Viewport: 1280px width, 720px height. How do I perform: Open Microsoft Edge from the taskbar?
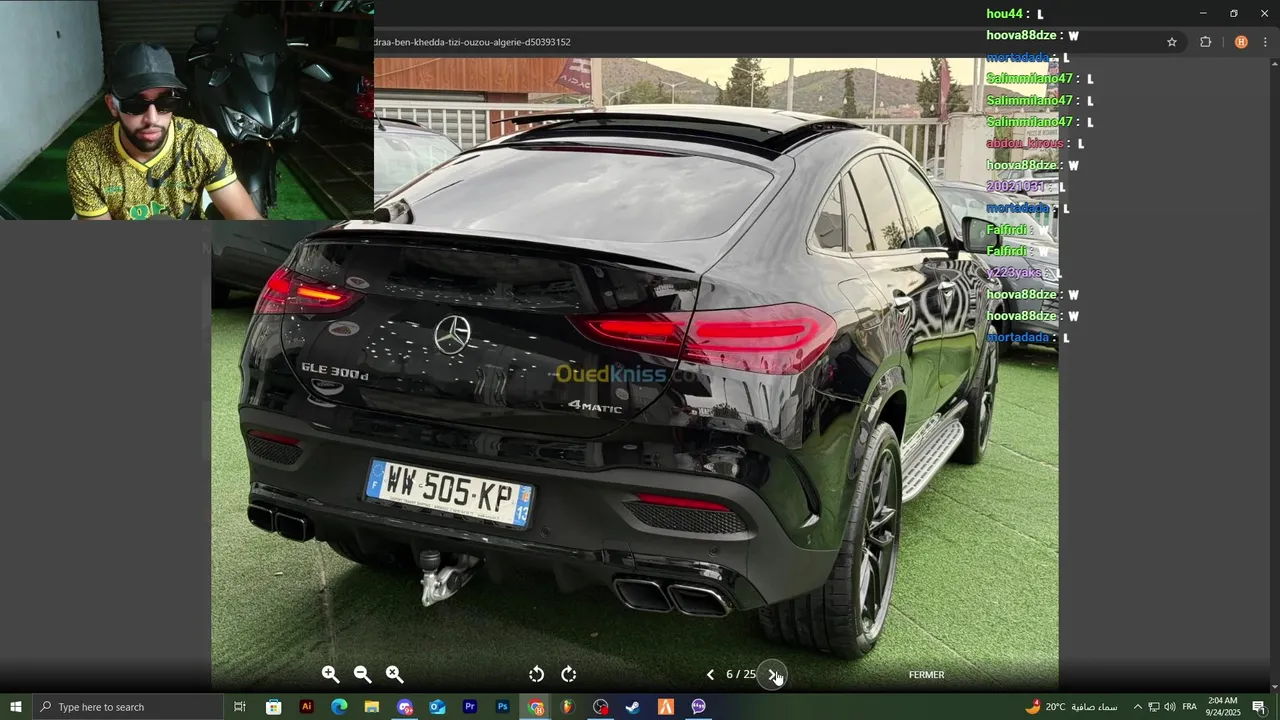(x=339, y=707)
